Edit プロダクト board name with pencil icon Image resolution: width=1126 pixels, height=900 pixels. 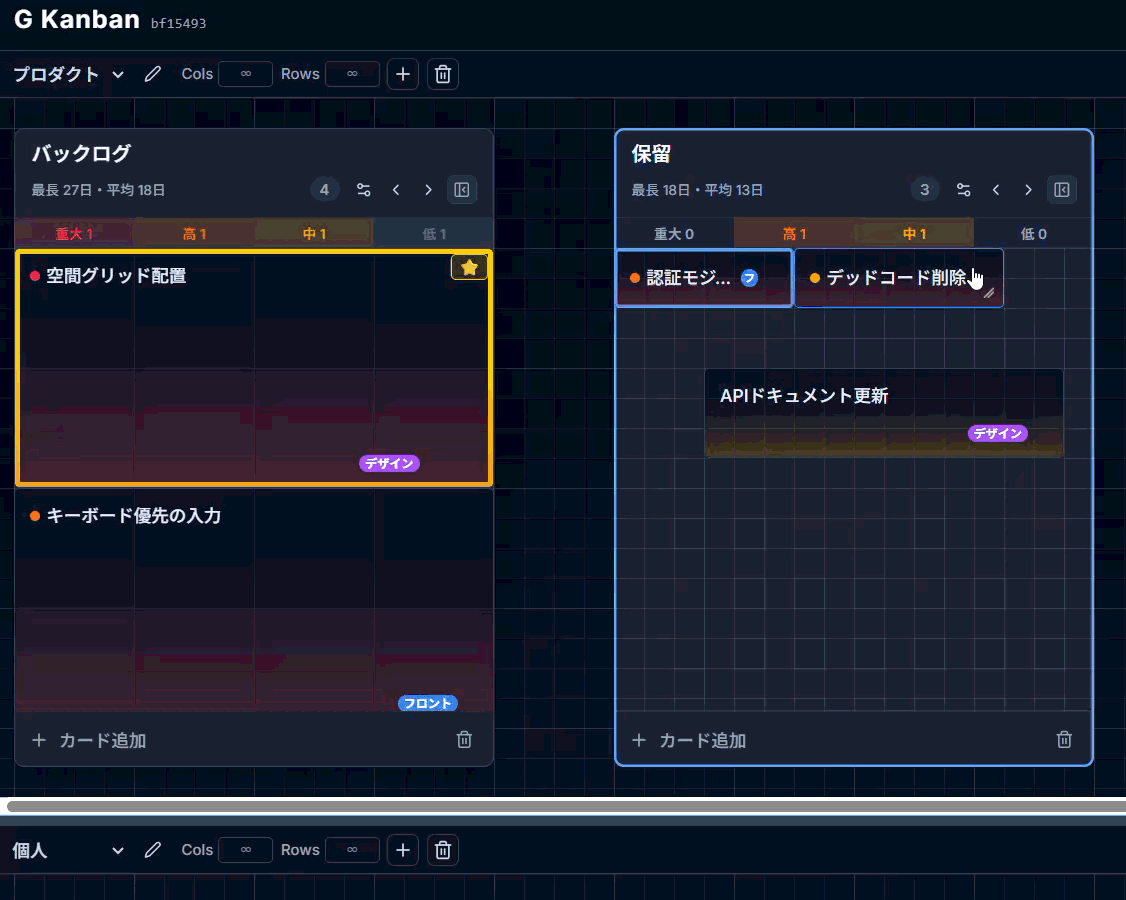coord(152,74)
